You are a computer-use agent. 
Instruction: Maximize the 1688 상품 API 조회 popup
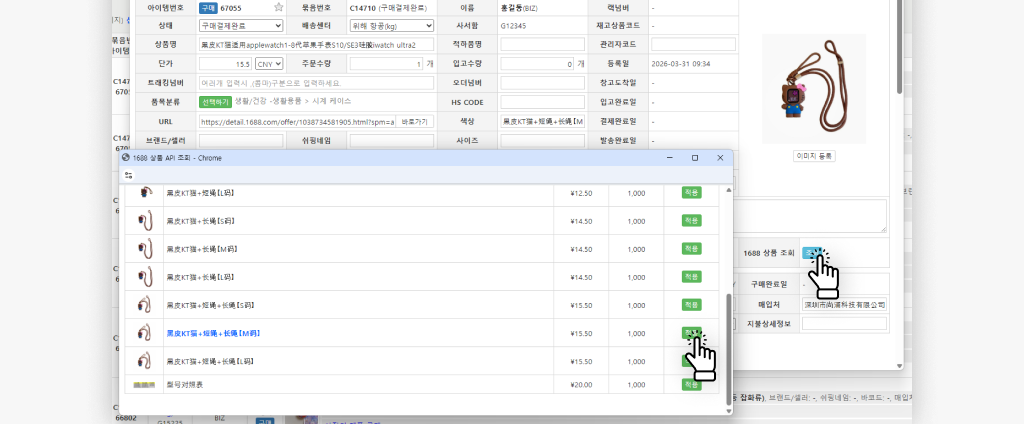695,158
